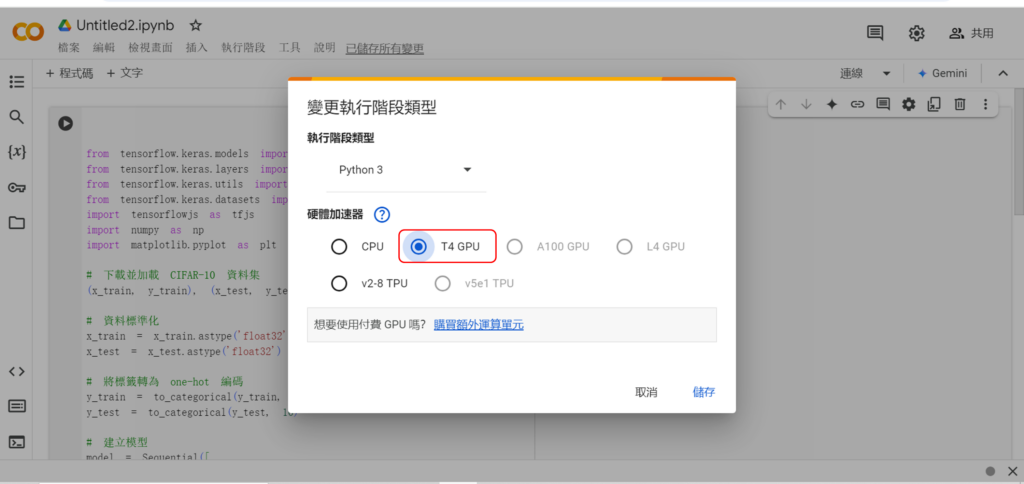Open the 工具 menu

click(290, 48)
